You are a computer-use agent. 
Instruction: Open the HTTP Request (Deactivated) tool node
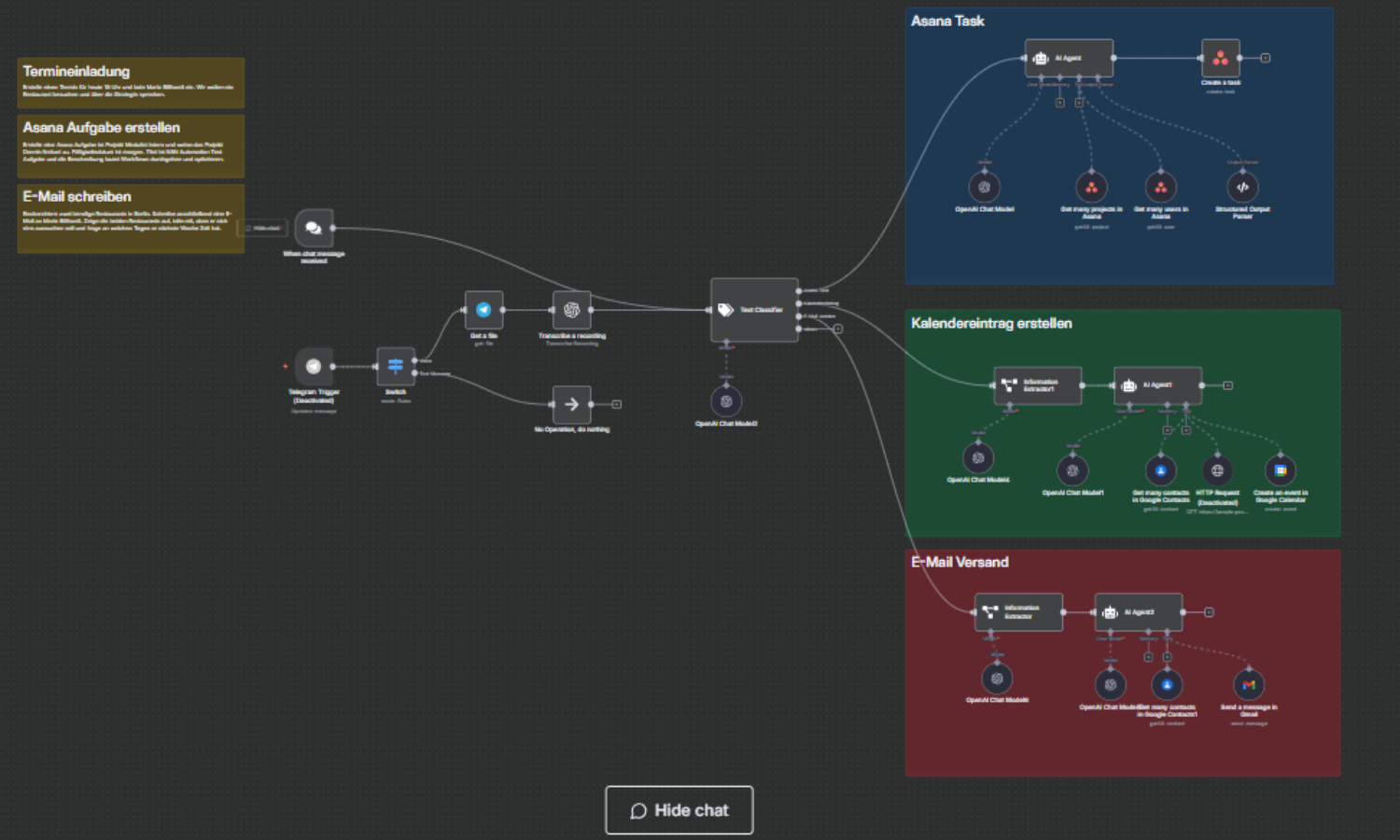1217,470
